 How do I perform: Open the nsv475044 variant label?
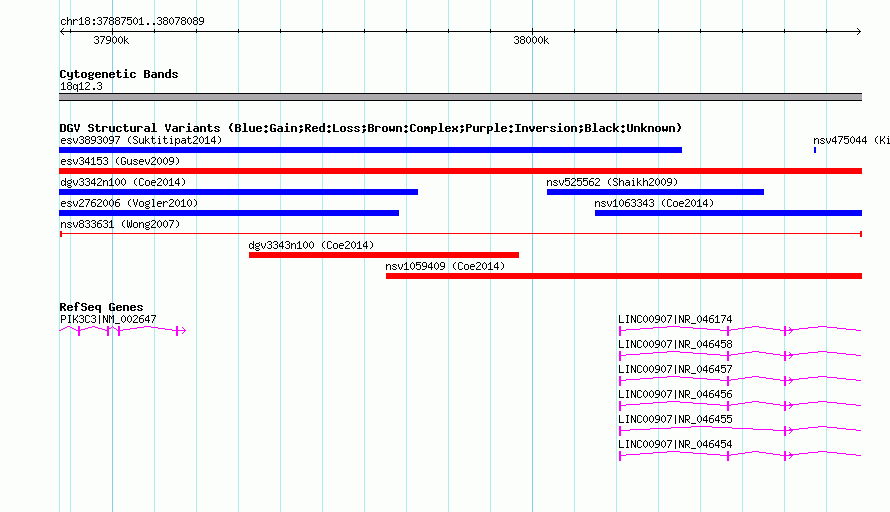[851, 140]
